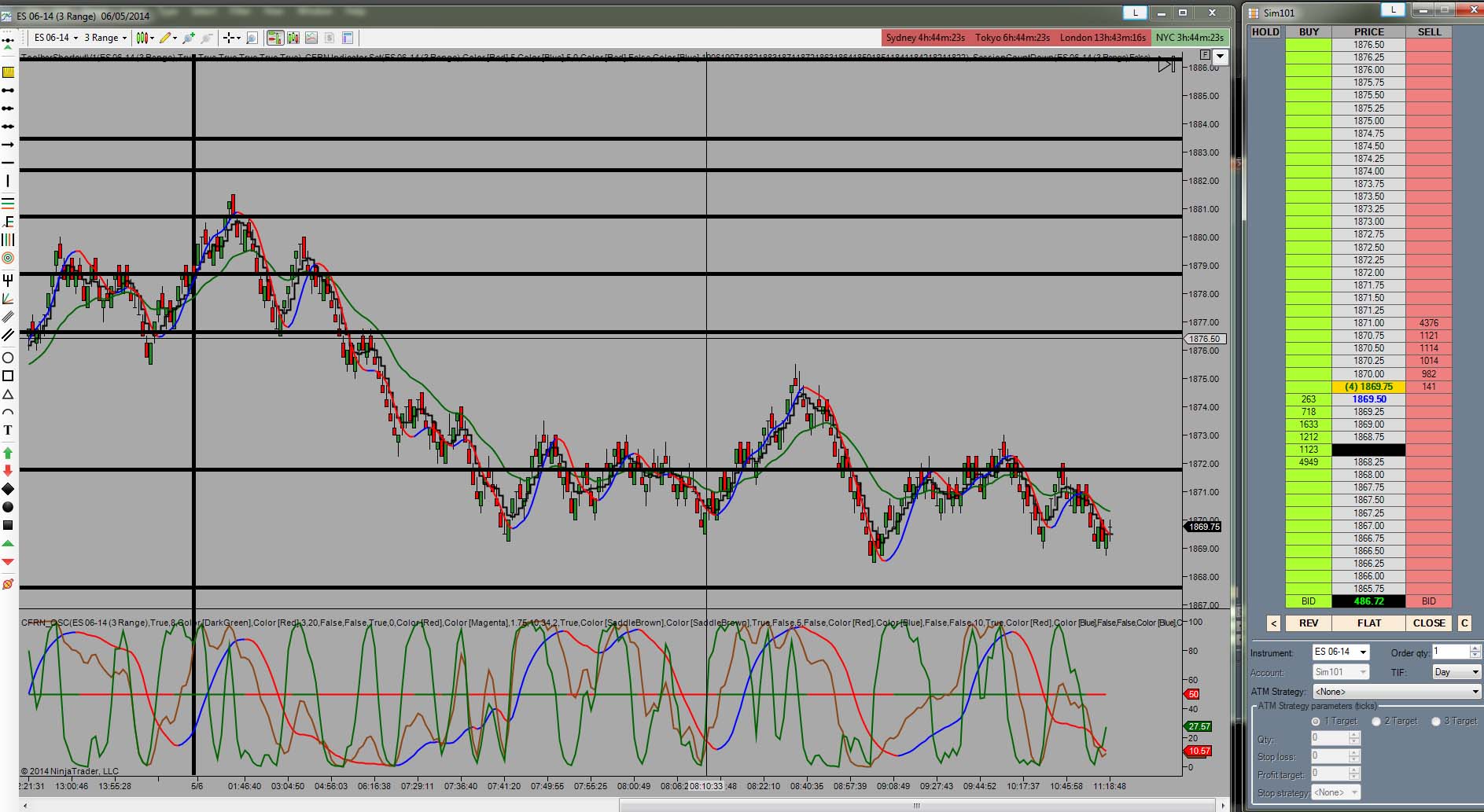The height and width of the screenshot is (812, 1484).
Task: Toggle the Chart Trader toolbar icon
Action: click(275, 38)
